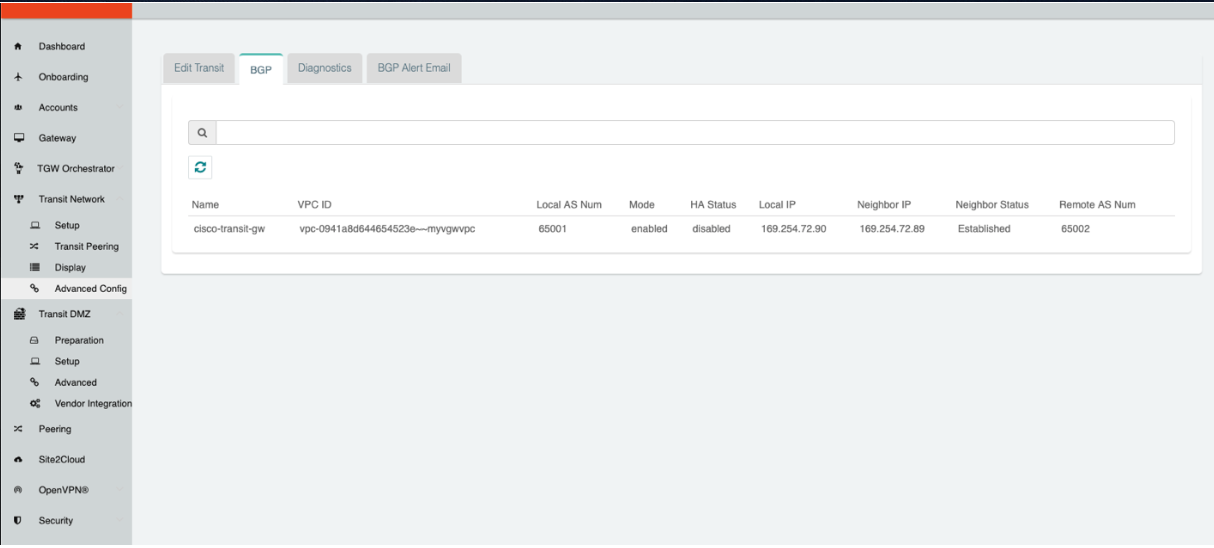Click inside the BGP search field

(x=694, y=133)
